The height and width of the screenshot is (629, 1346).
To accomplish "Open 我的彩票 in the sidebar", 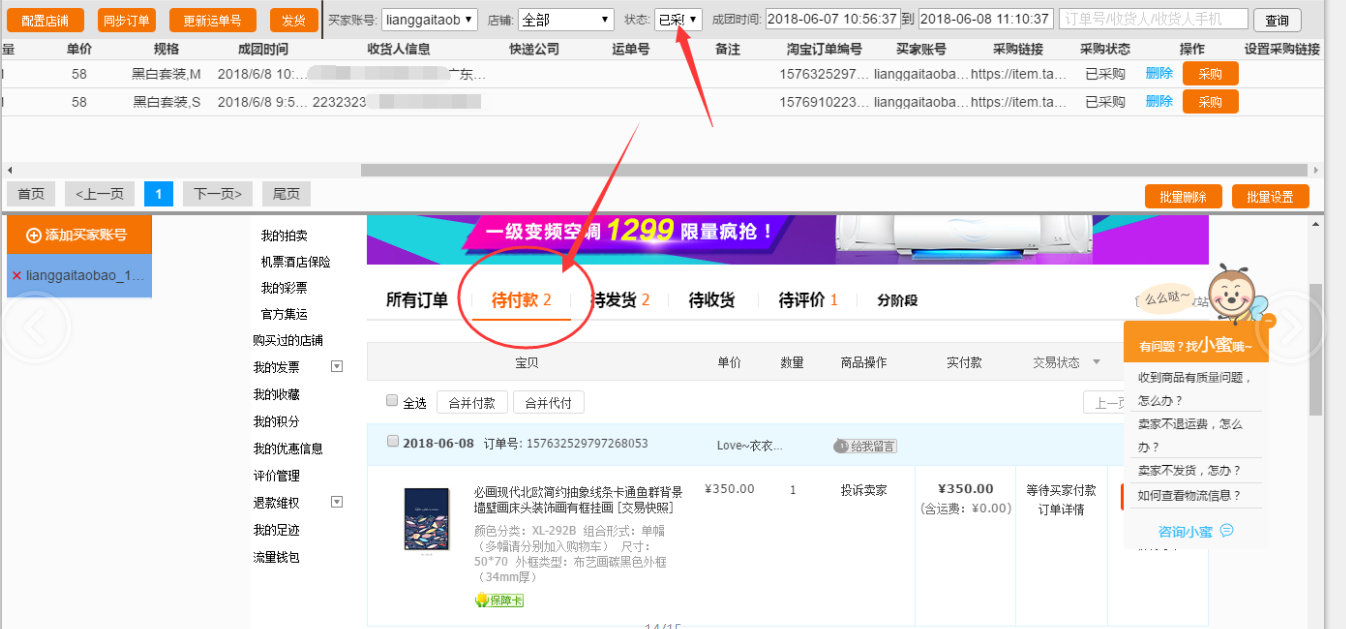I will pyautogui.click(x=284, y=288).
